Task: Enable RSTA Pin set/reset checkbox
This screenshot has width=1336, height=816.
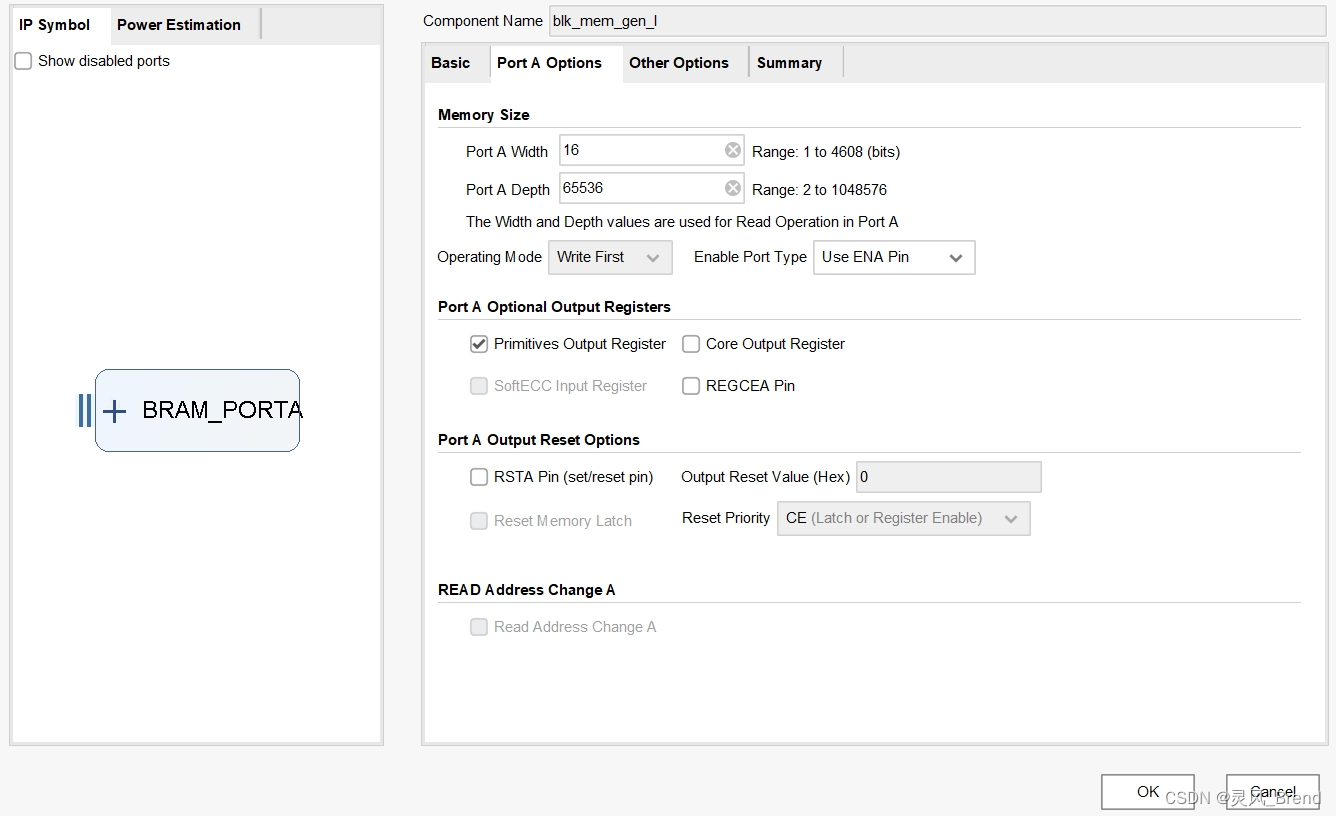Action: point(479,477)
